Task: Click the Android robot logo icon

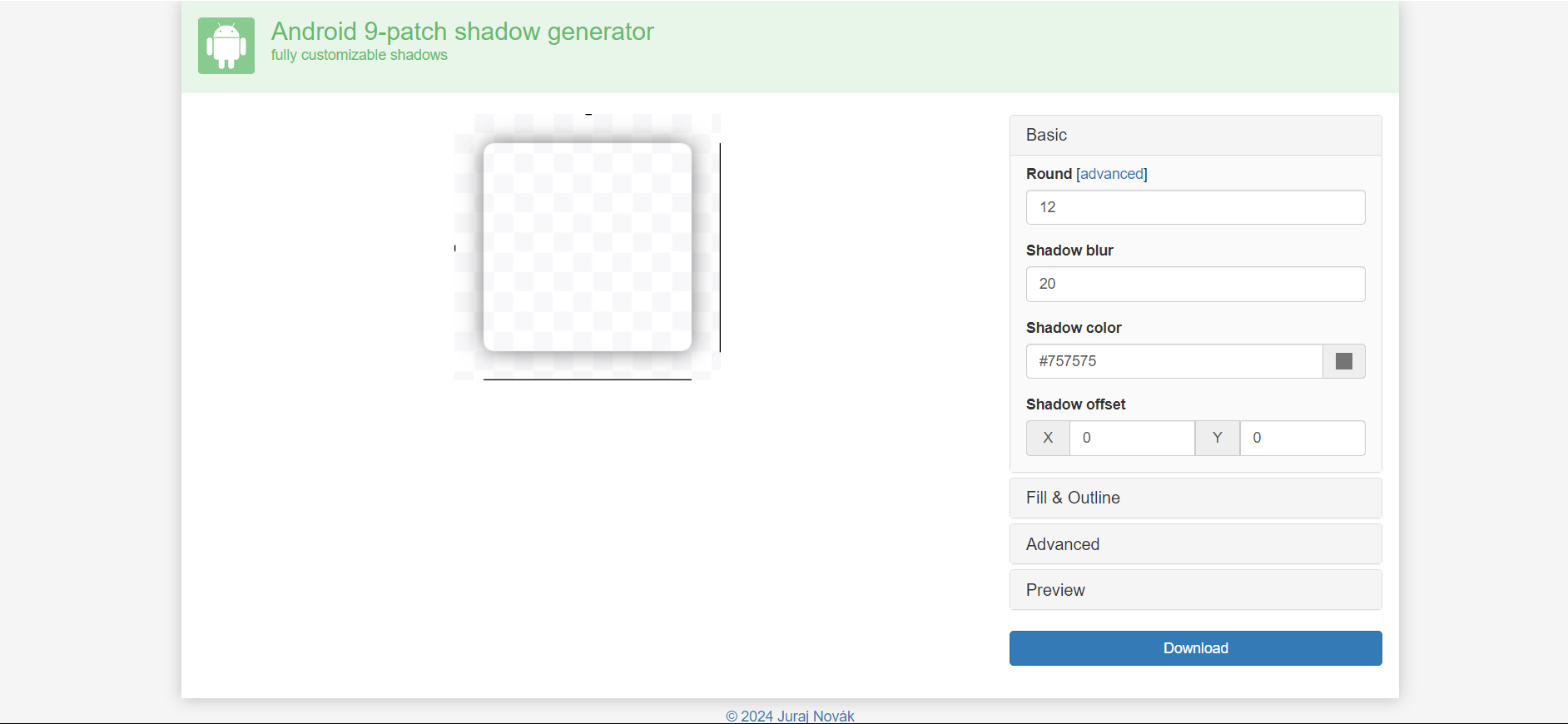Action: (x=226, y=46)
